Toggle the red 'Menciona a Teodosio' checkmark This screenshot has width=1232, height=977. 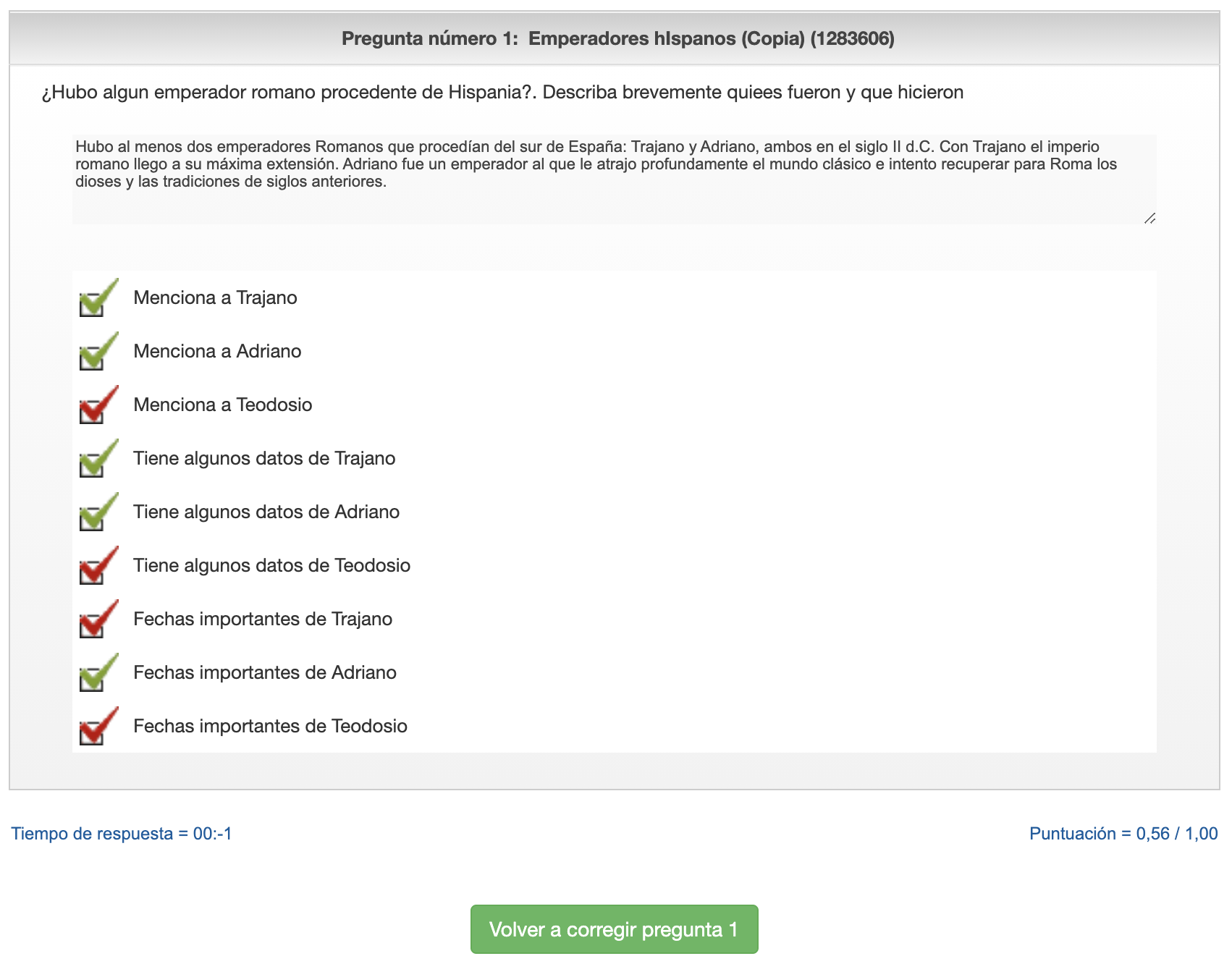(97, 405)
